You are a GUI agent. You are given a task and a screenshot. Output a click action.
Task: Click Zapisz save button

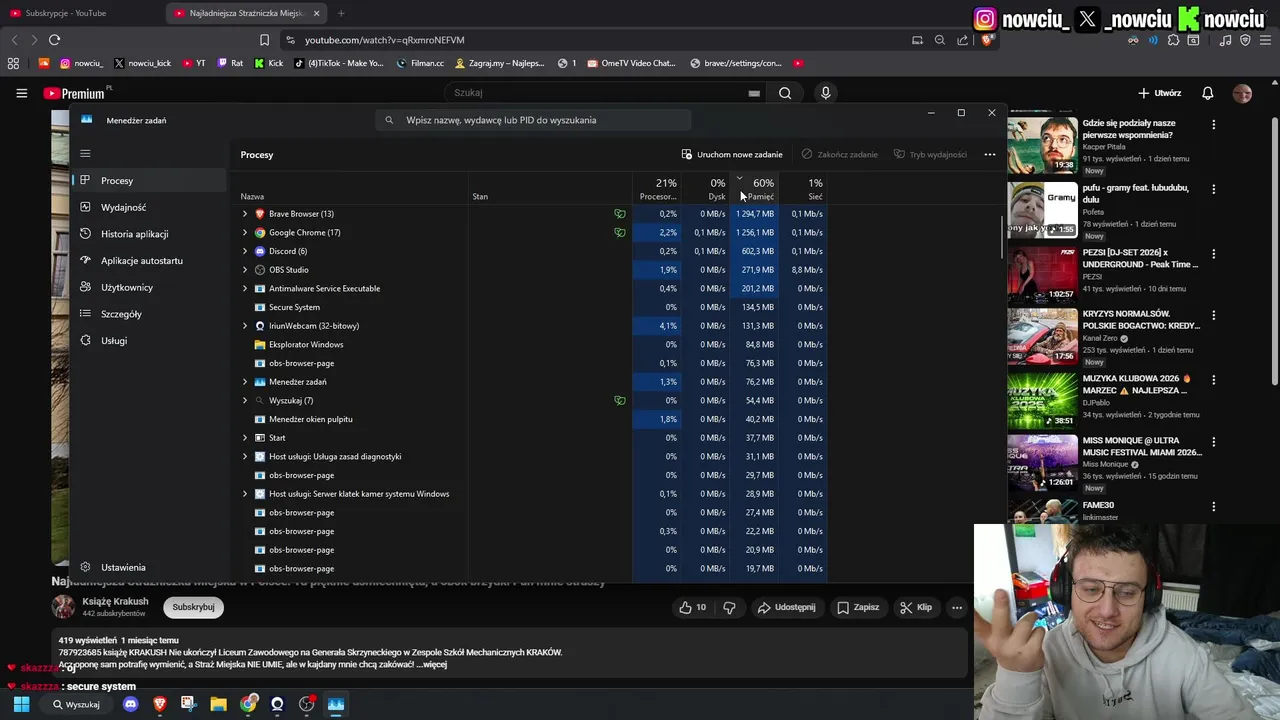(x=858, y=607)
